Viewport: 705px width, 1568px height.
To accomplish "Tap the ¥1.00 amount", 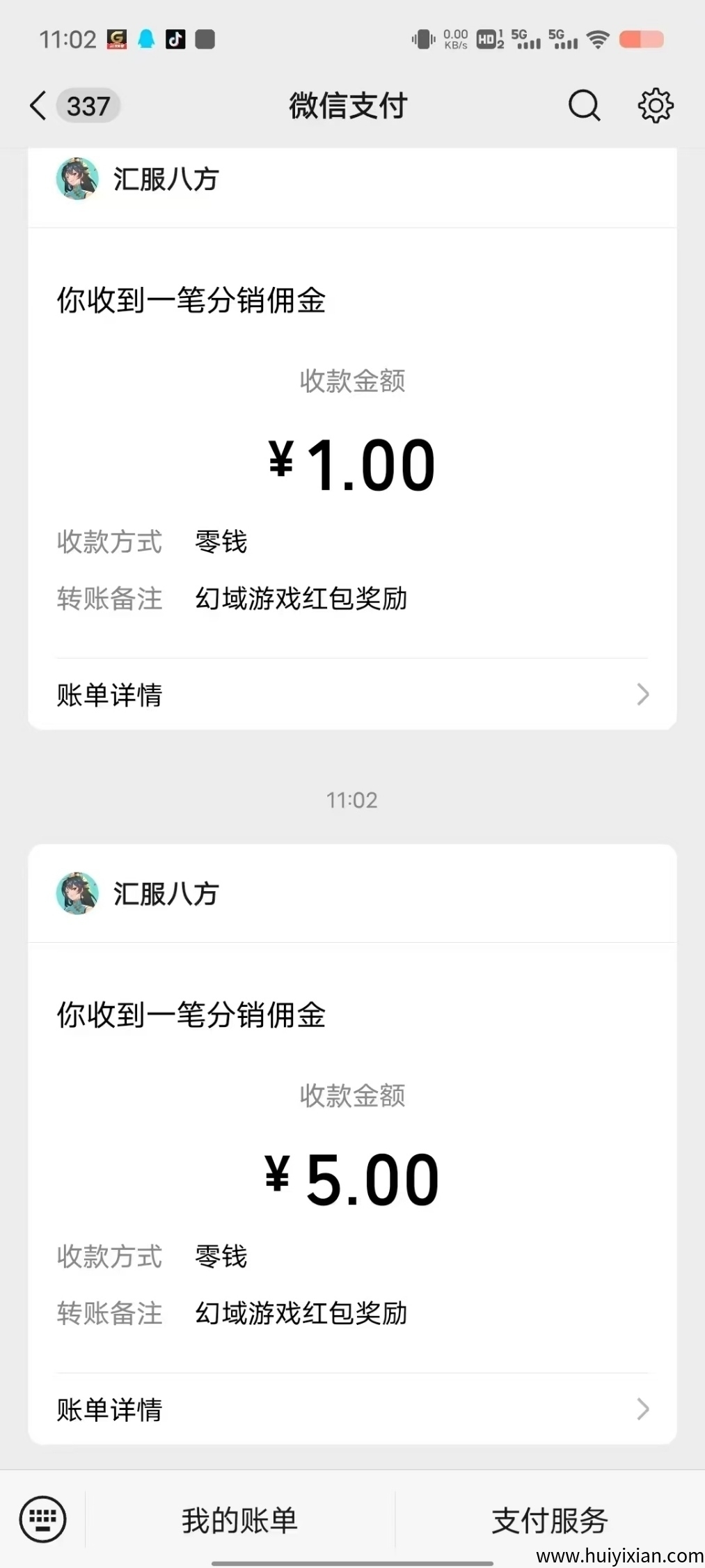I will pyautogui.click(x=352, y=464).
